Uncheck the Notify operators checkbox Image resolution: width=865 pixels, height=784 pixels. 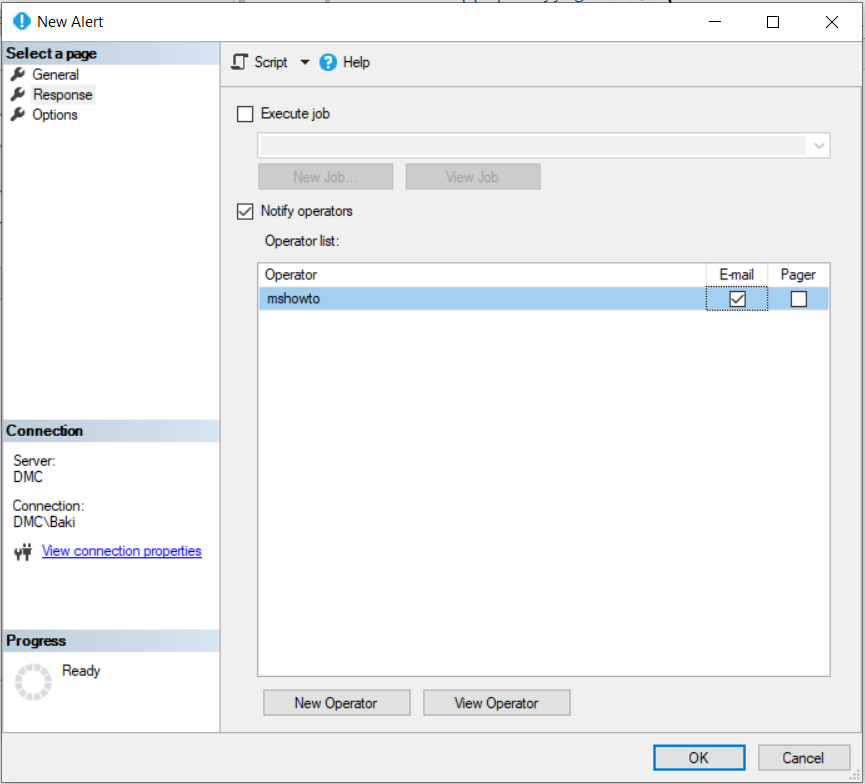coord(245,211)
